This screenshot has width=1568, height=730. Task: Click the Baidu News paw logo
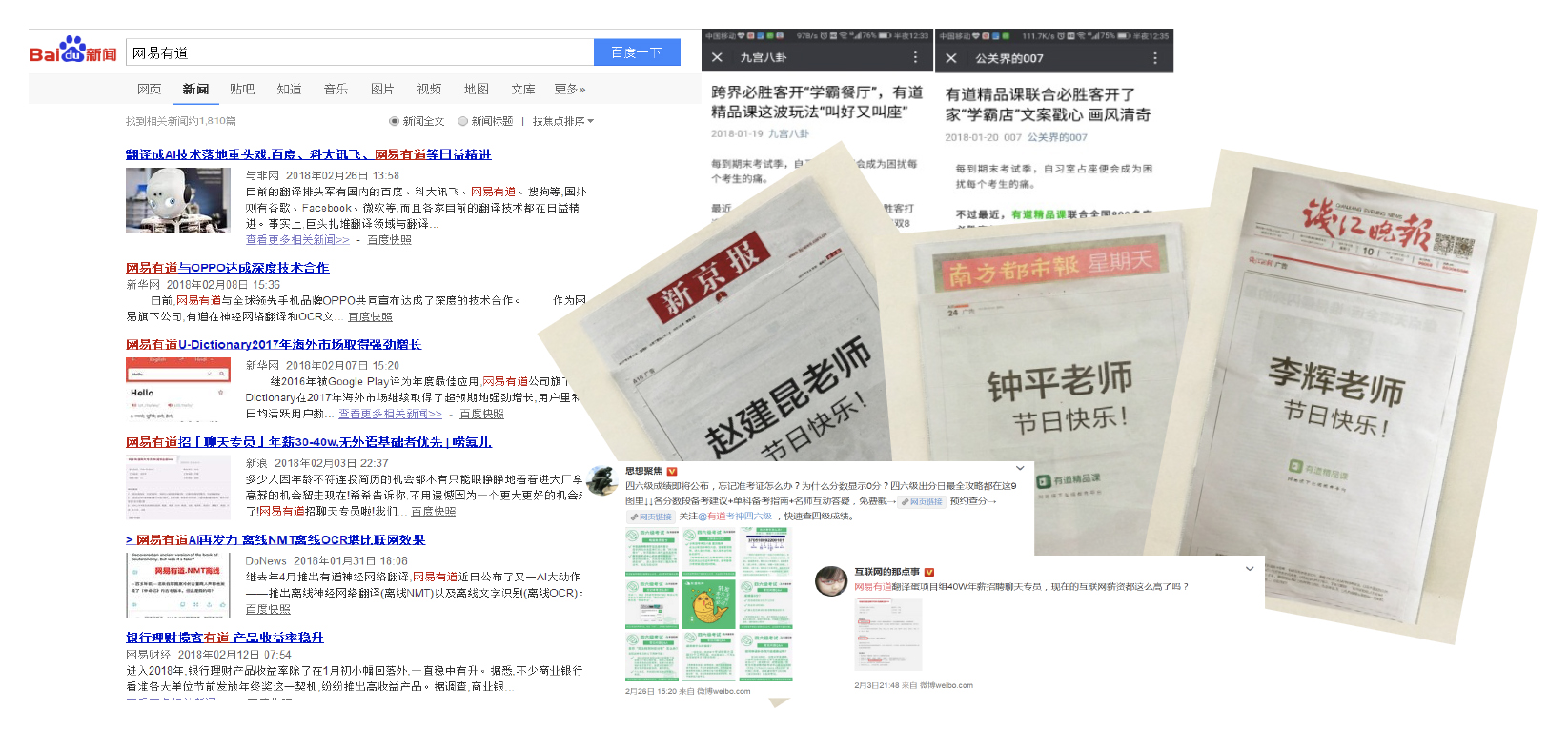tap(72, 51)
